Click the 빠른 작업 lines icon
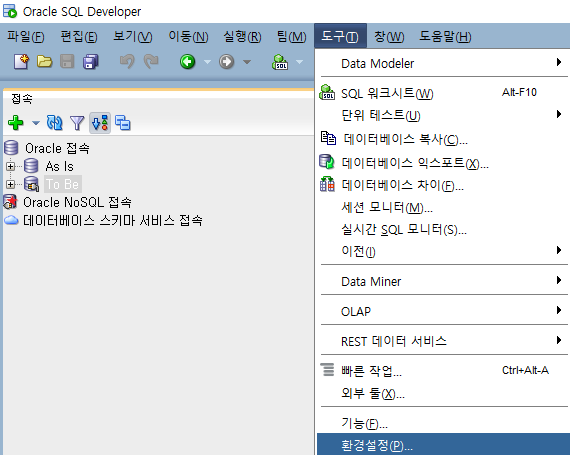 tap(328, 370)
